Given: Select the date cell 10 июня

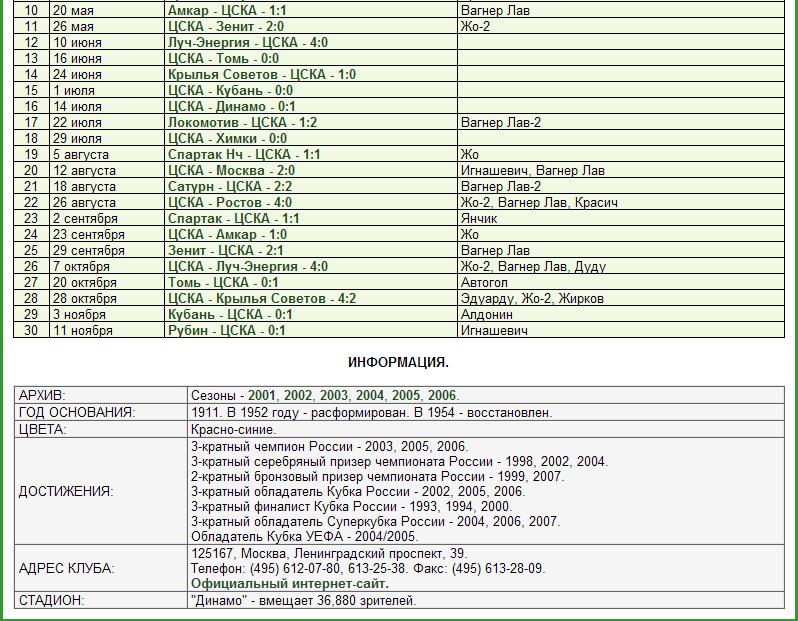Looking at the screenshot, I should coord(107,43).
